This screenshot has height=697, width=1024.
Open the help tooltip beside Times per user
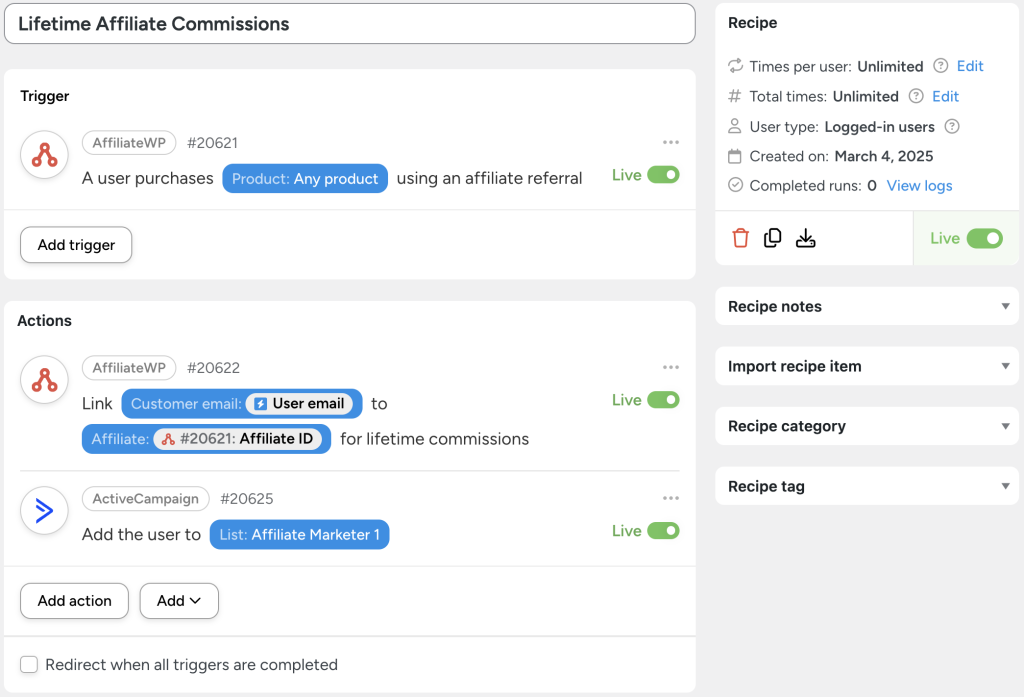click(942, 66)
